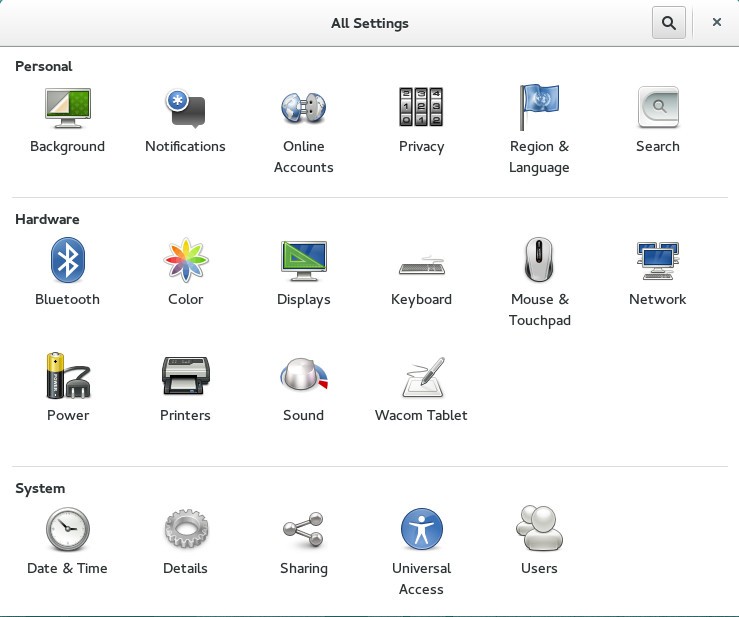Open Power settings

pos(67,377)
